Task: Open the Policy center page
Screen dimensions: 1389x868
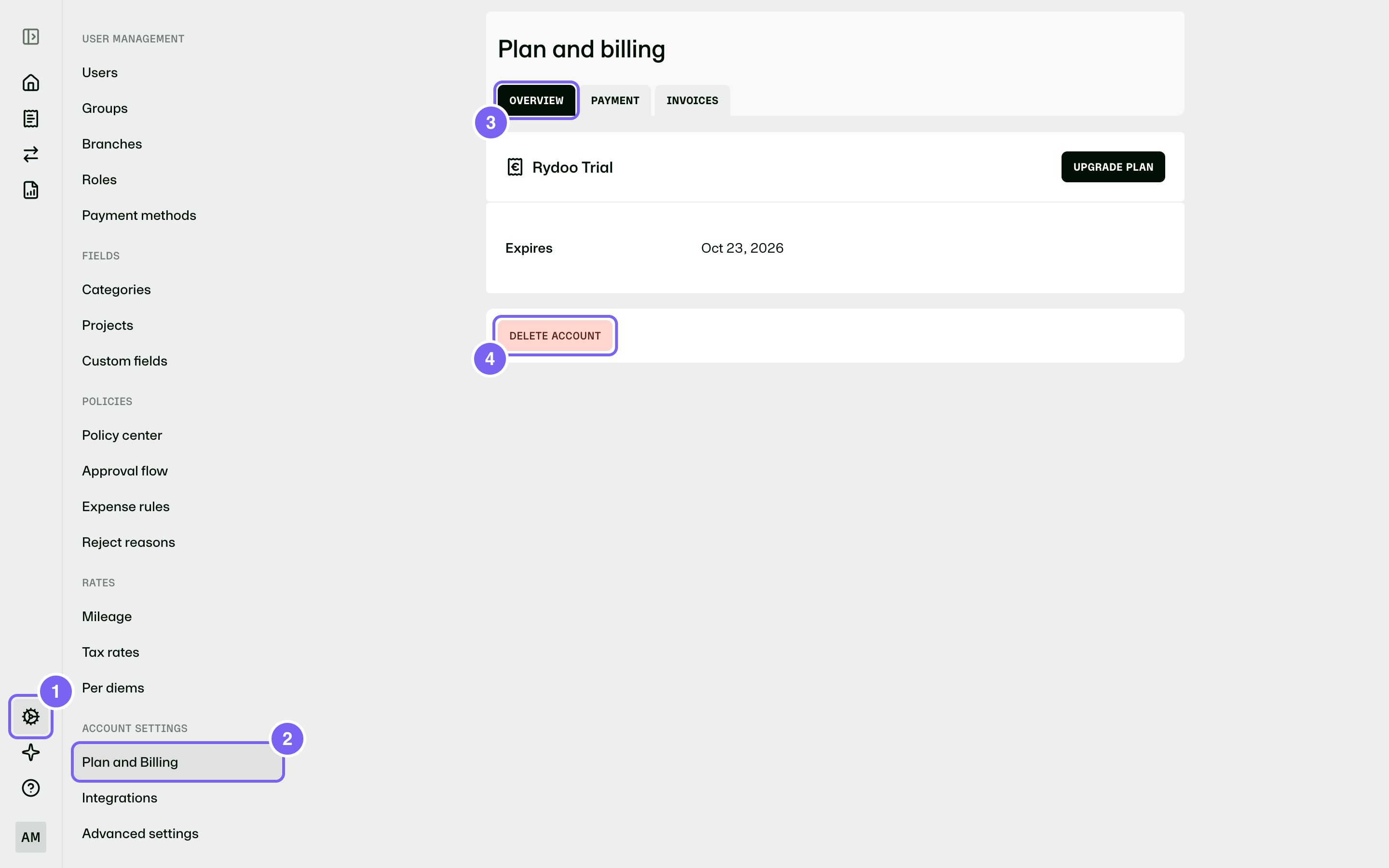Action: pyautogui.click(x=122, y=435)
